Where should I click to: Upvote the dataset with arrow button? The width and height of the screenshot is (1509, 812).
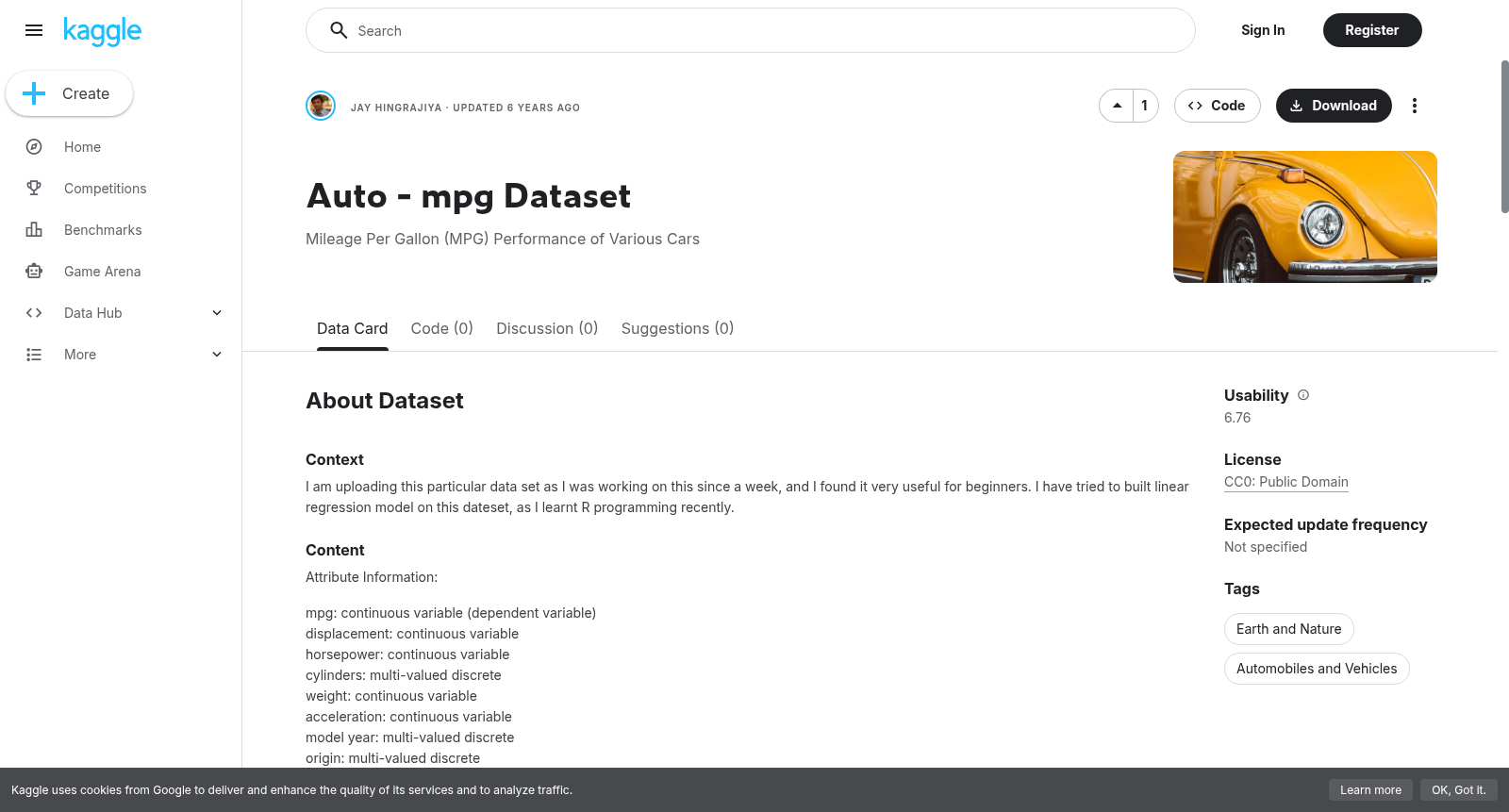point(1117,106)
